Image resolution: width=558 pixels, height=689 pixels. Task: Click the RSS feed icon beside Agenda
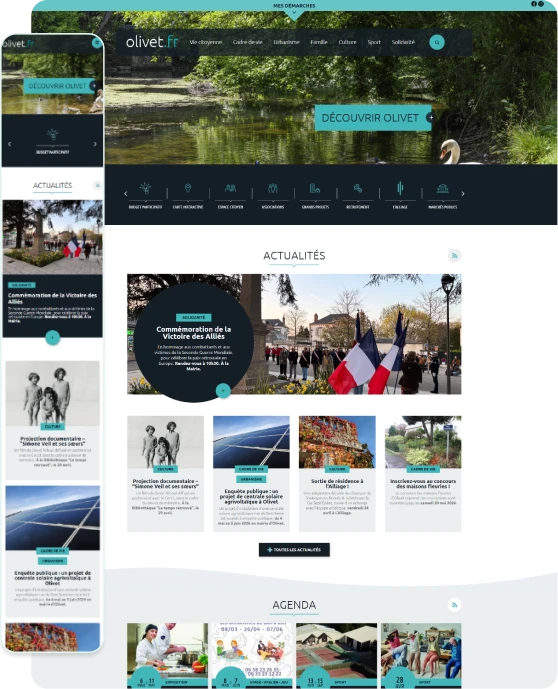(x=454, y=605)
